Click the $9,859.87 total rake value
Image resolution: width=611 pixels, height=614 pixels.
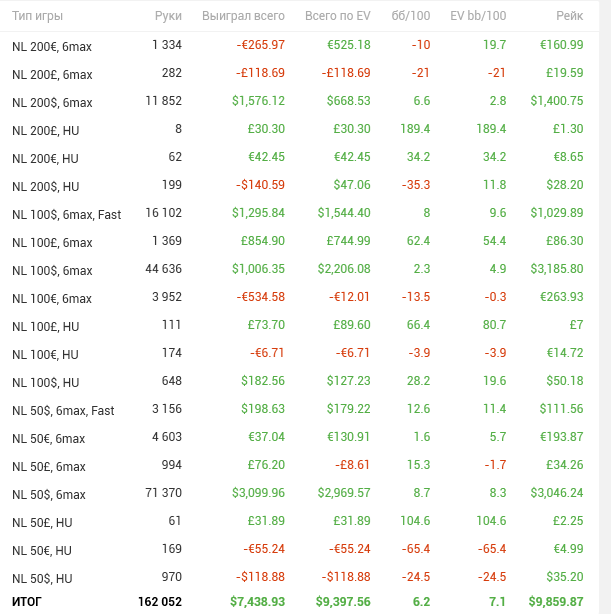tap(553, 602)
